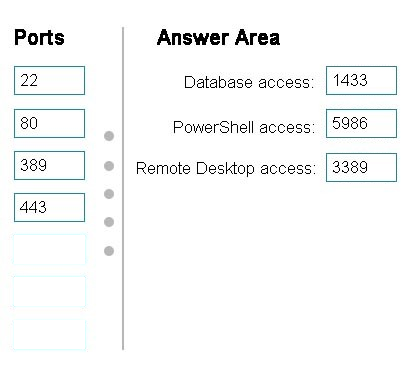Select the 5986 PowerShell access answer box
The image size is (412, 366).
[361, 123]
